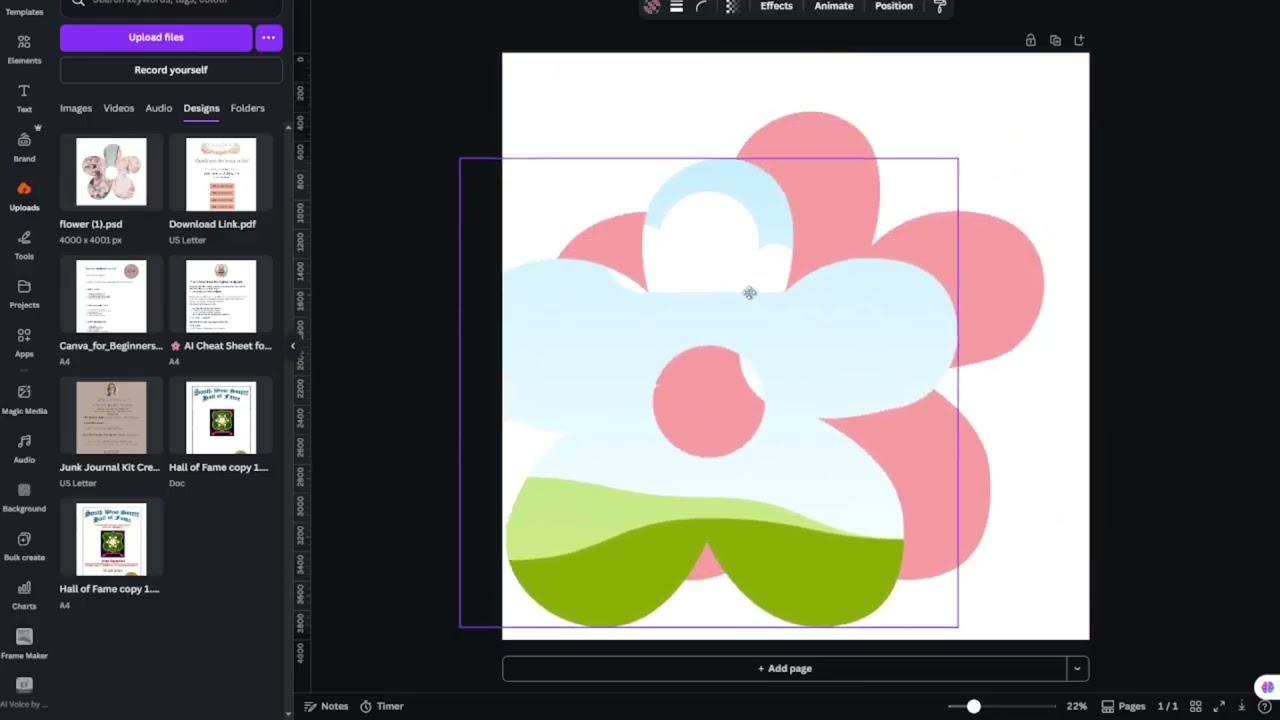Click the 22% zoom level value
Image resolution: width=1280 pixels, height=720 pixels.
tap(1076, 706)
